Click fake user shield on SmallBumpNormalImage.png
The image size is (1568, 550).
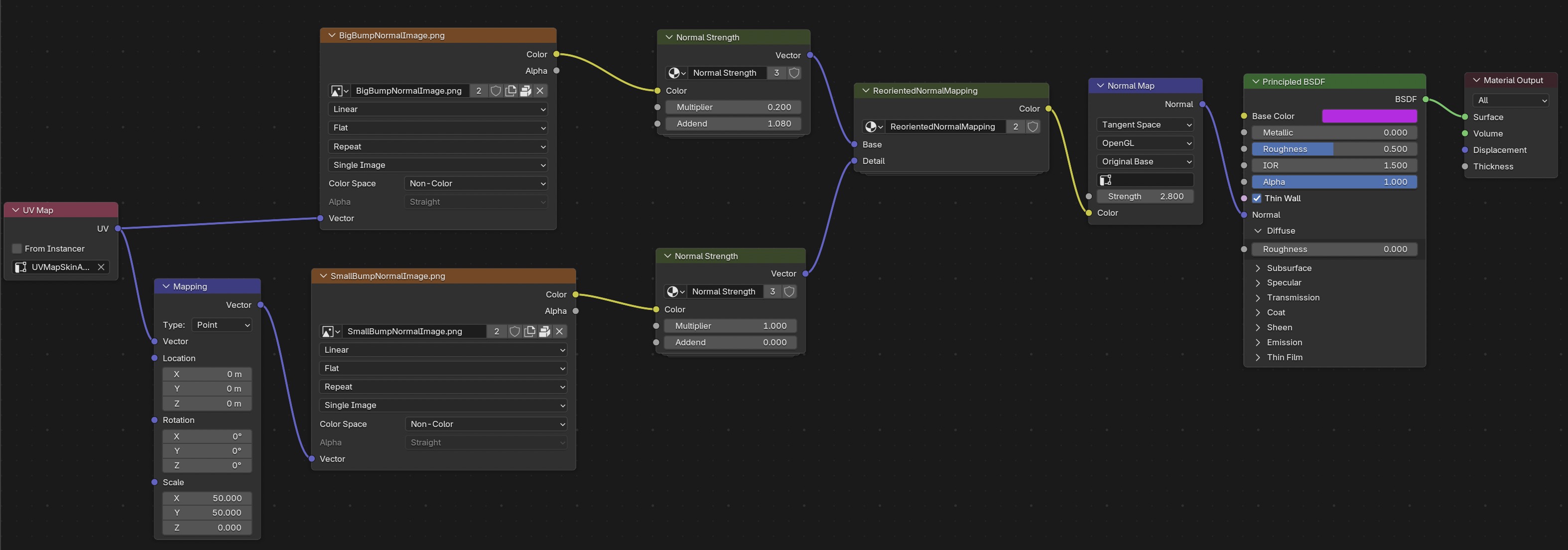tap(515, 331)
